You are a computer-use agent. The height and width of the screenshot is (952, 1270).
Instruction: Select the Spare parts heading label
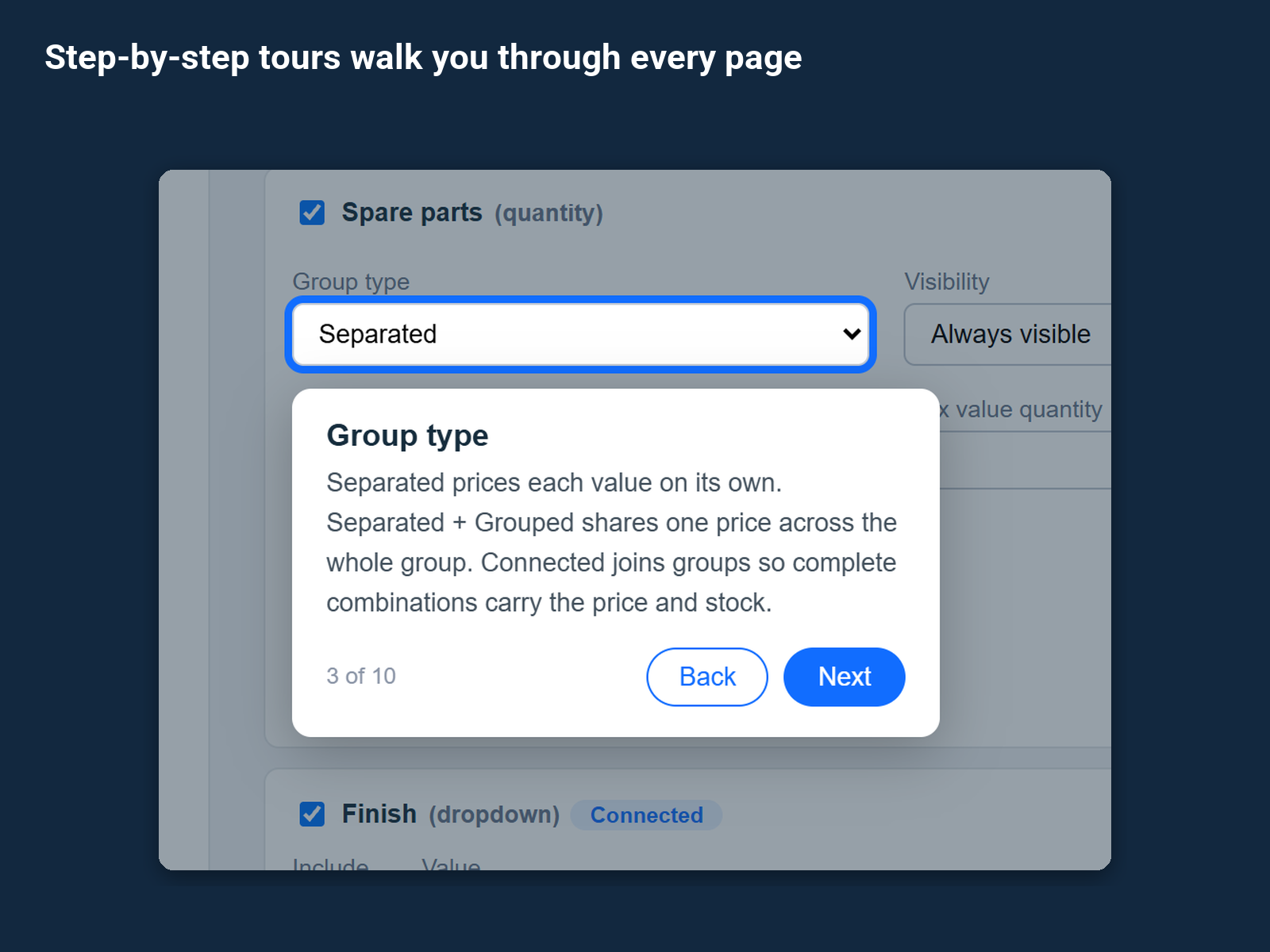click(x=412, y=213)
